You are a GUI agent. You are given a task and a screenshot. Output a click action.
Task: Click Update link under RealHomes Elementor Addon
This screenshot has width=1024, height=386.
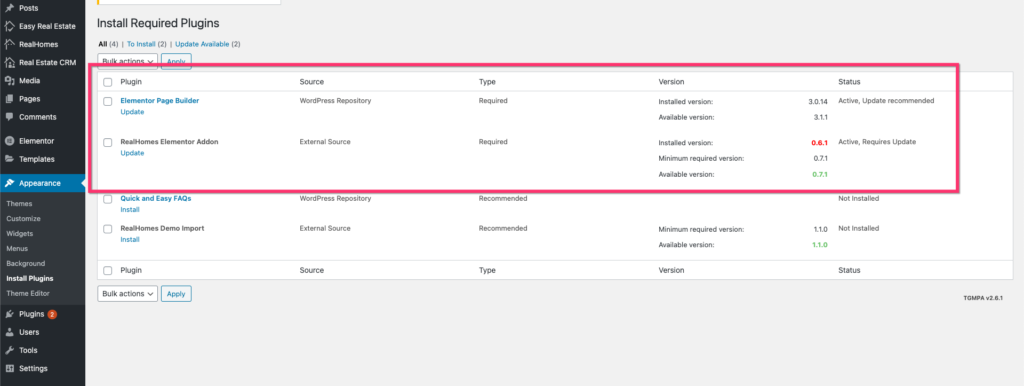[133, 153]
